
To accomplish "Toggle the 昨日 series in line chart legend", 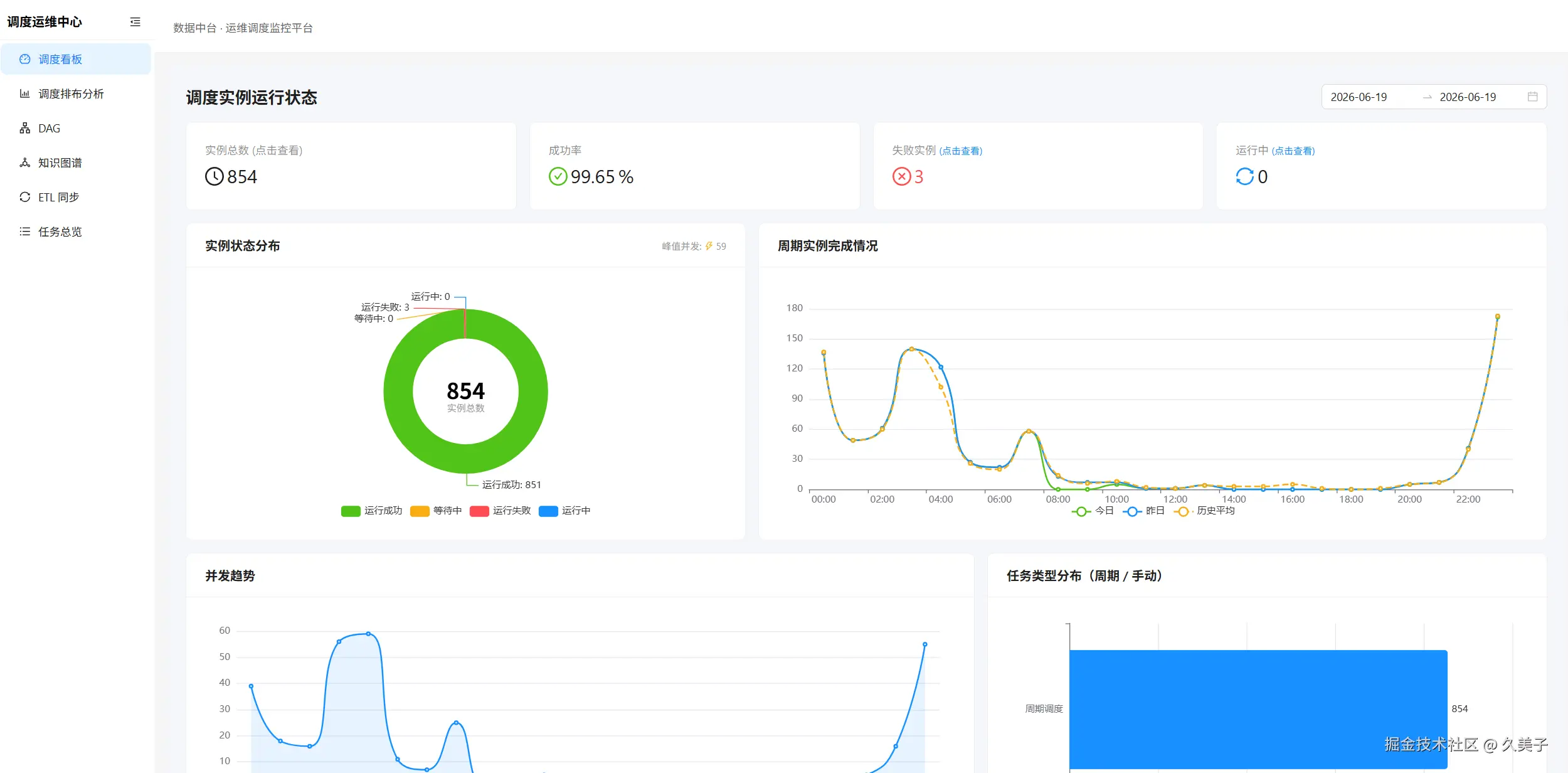I will [x=1143, y=511].
